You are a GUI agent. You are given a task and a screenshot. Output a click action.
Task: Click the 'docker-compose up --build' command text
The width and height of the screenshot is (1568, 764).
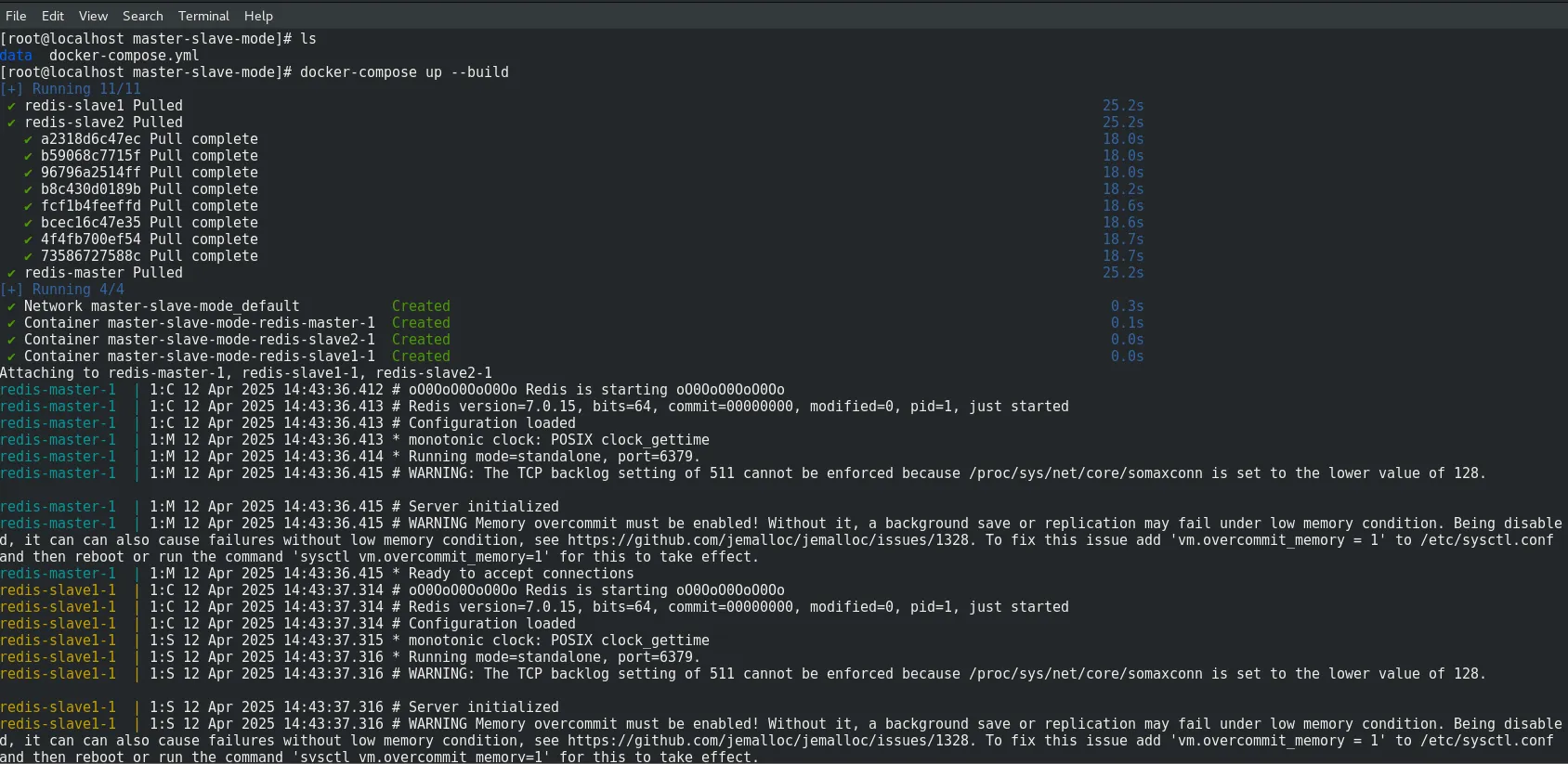click(x=404, y=72)
